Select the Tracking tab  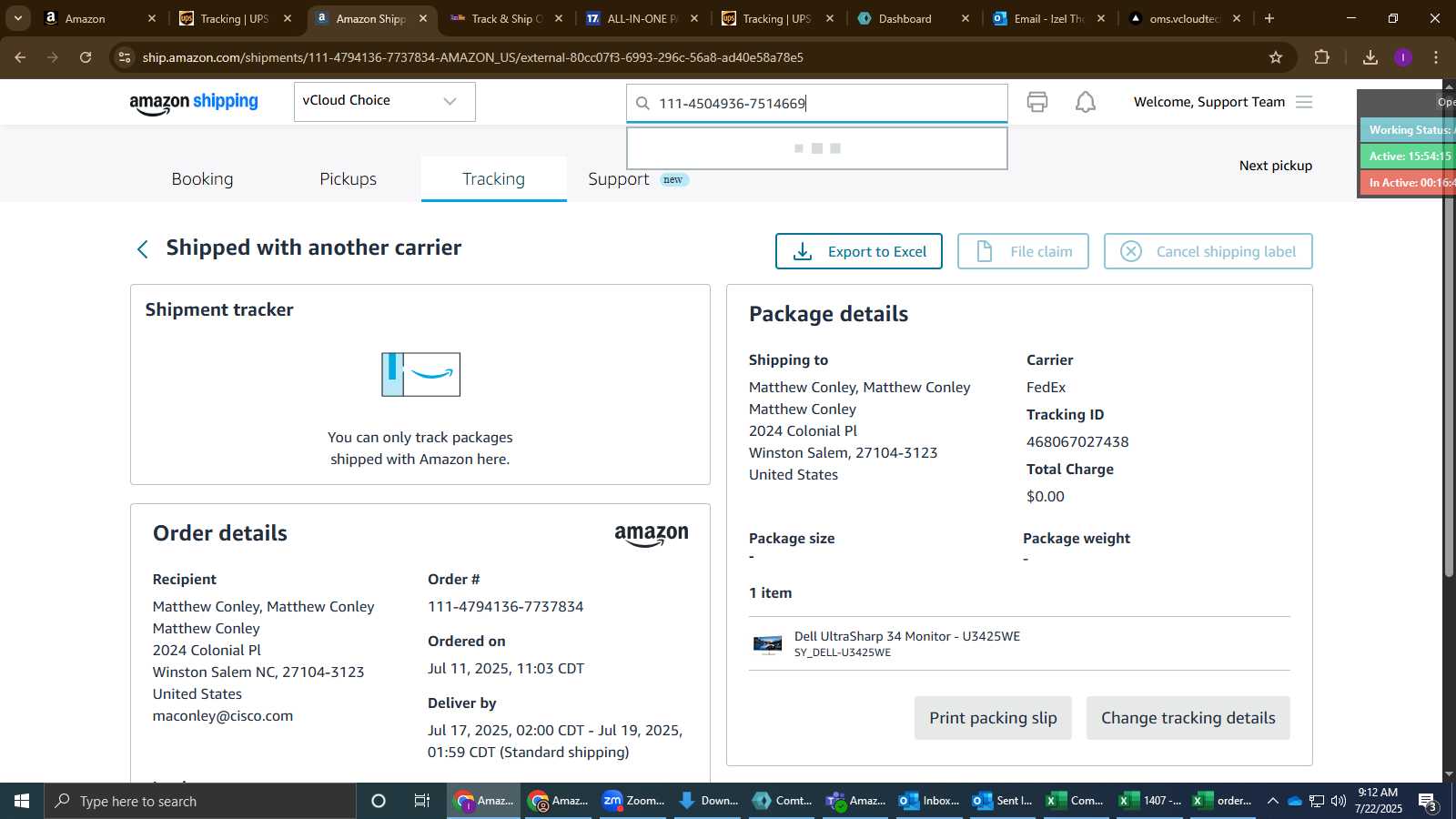pos(493,179)
